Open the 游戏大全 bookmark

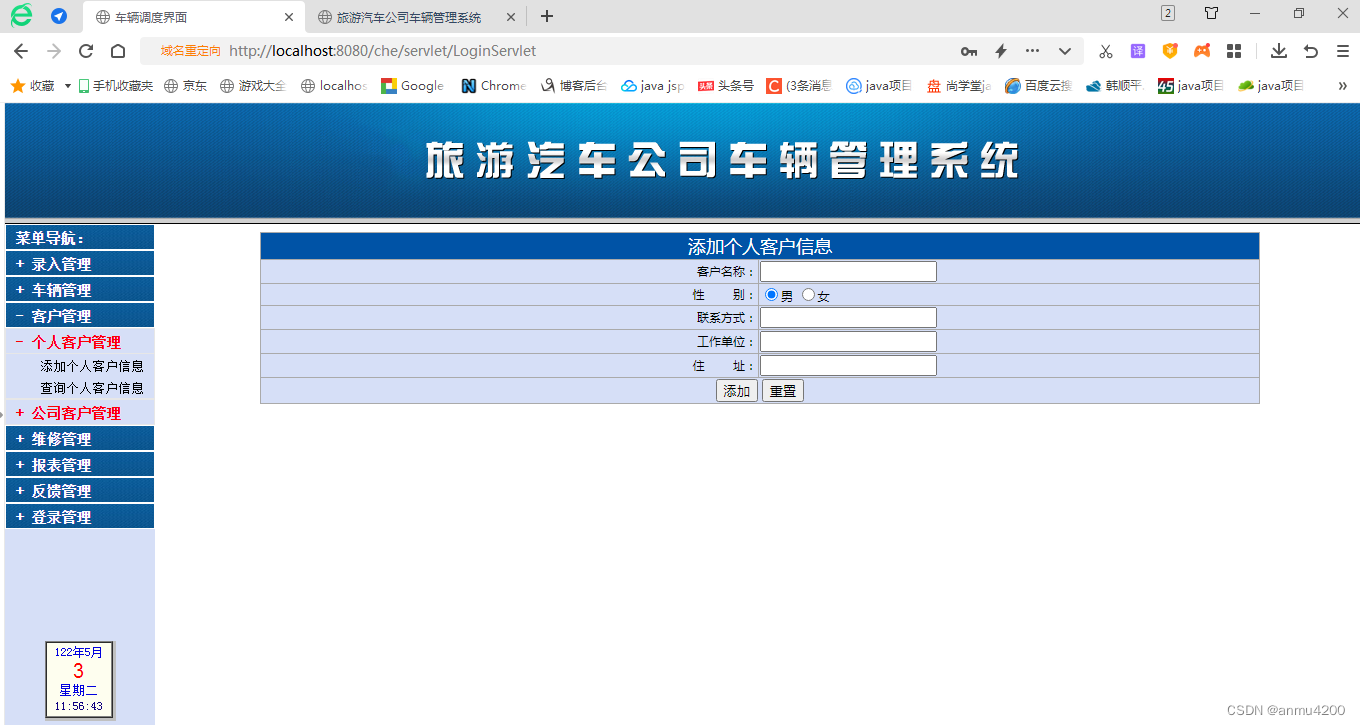[x=253, y=86]
